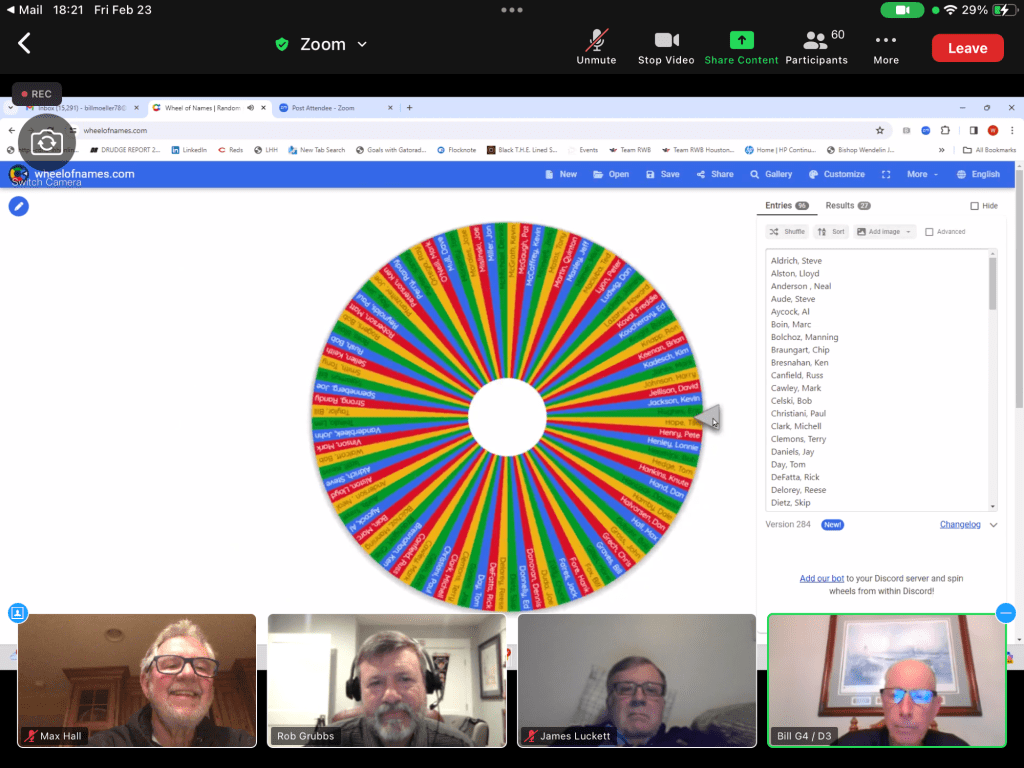Image resolution: width=1024 pixels, height=768 pixels.
Task: Open the Changelog link
Action: pos(960,525)
